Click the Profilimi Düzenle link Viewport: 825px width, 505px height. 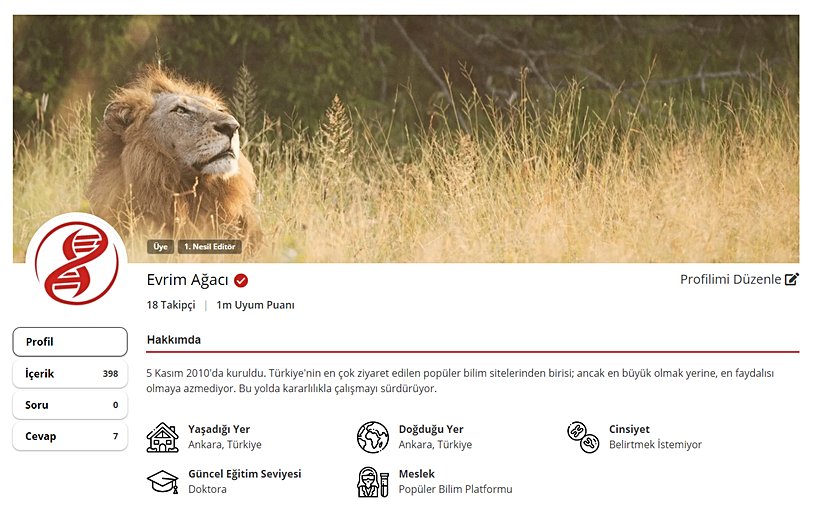point(730,279)
